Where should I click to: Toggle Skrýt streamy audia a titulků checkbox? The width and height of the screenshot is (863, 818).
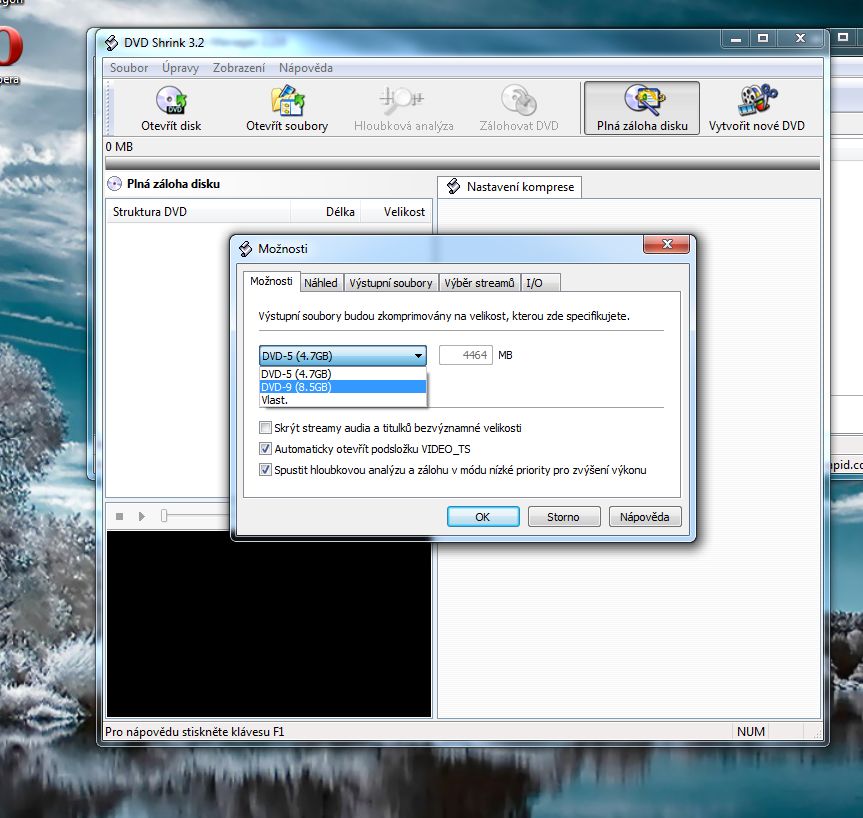(265, 428)
